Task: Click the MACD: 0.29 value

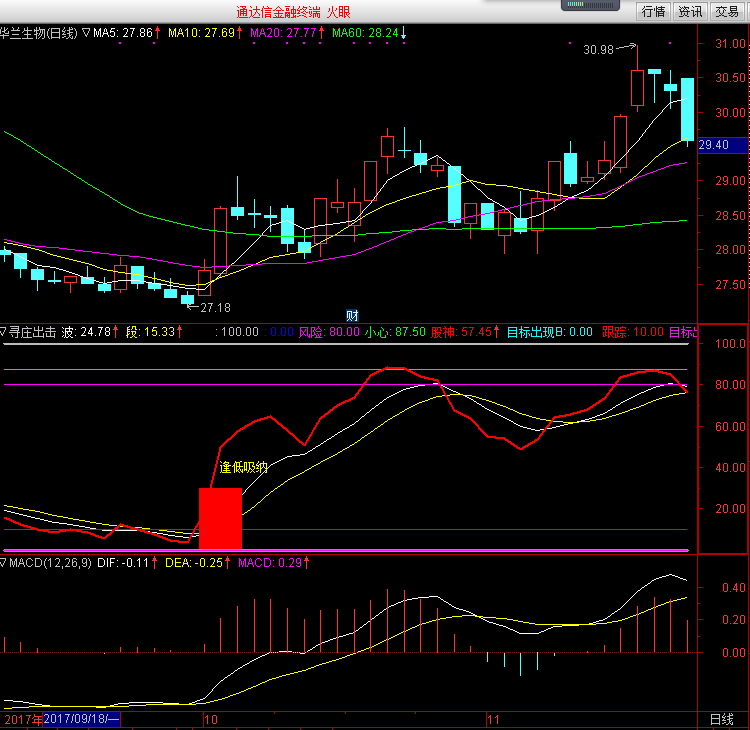Action: 270,563
